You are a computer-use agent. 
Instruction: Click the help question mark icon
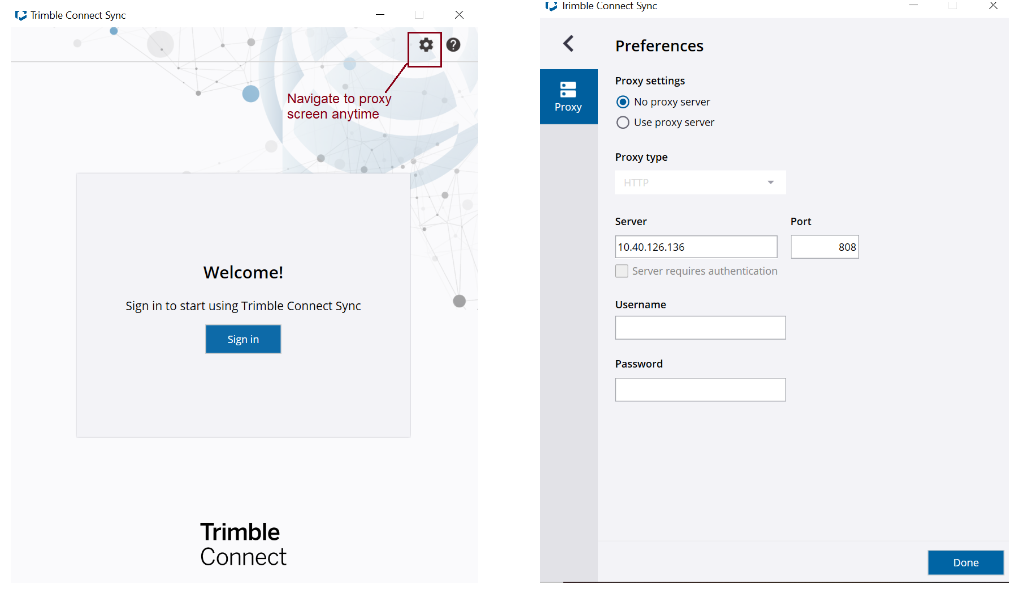point(453,44)
